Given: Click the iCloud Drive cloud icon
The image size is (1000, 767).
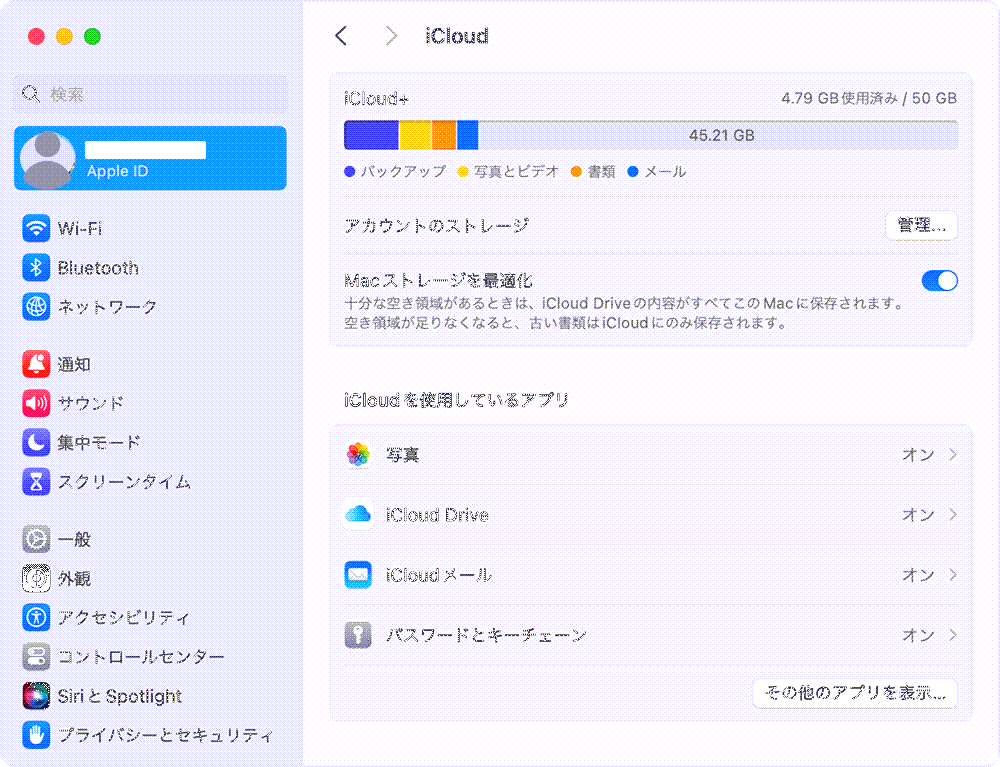Looking at the screenshot, I should point(358,515).
